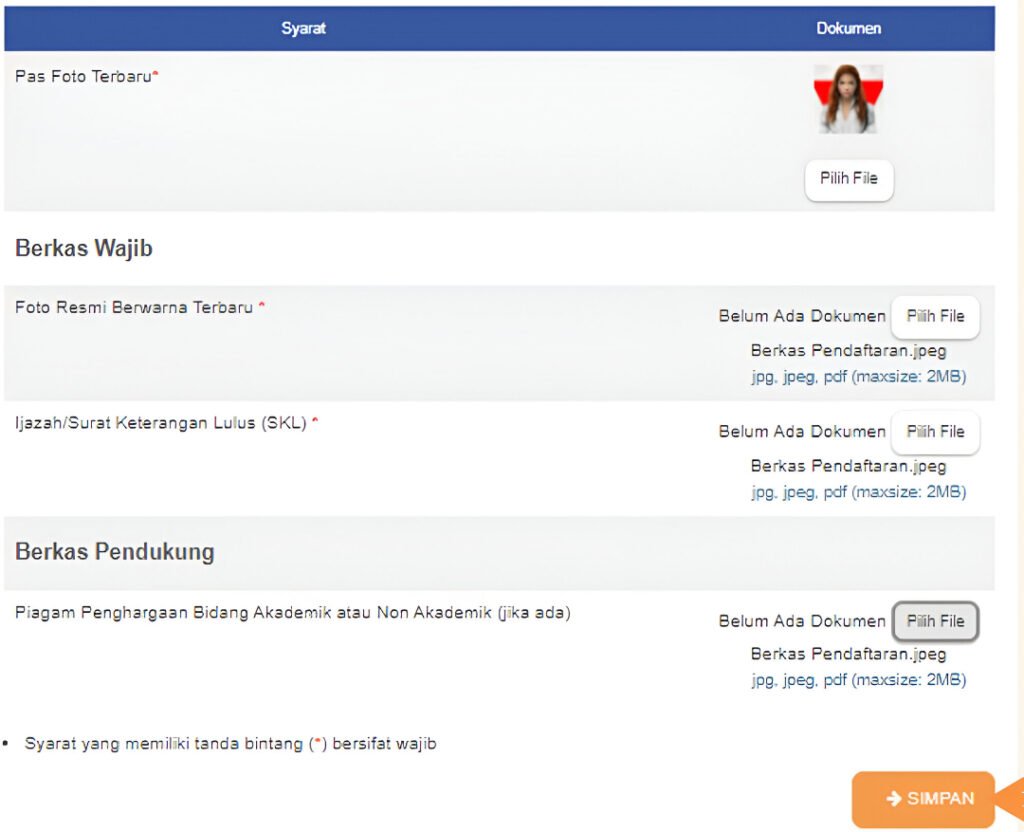The width and height of the screenshot is (1024, 832).
Task: Click the Berkas Wajib section heading
Action: (x=84, y=249)
